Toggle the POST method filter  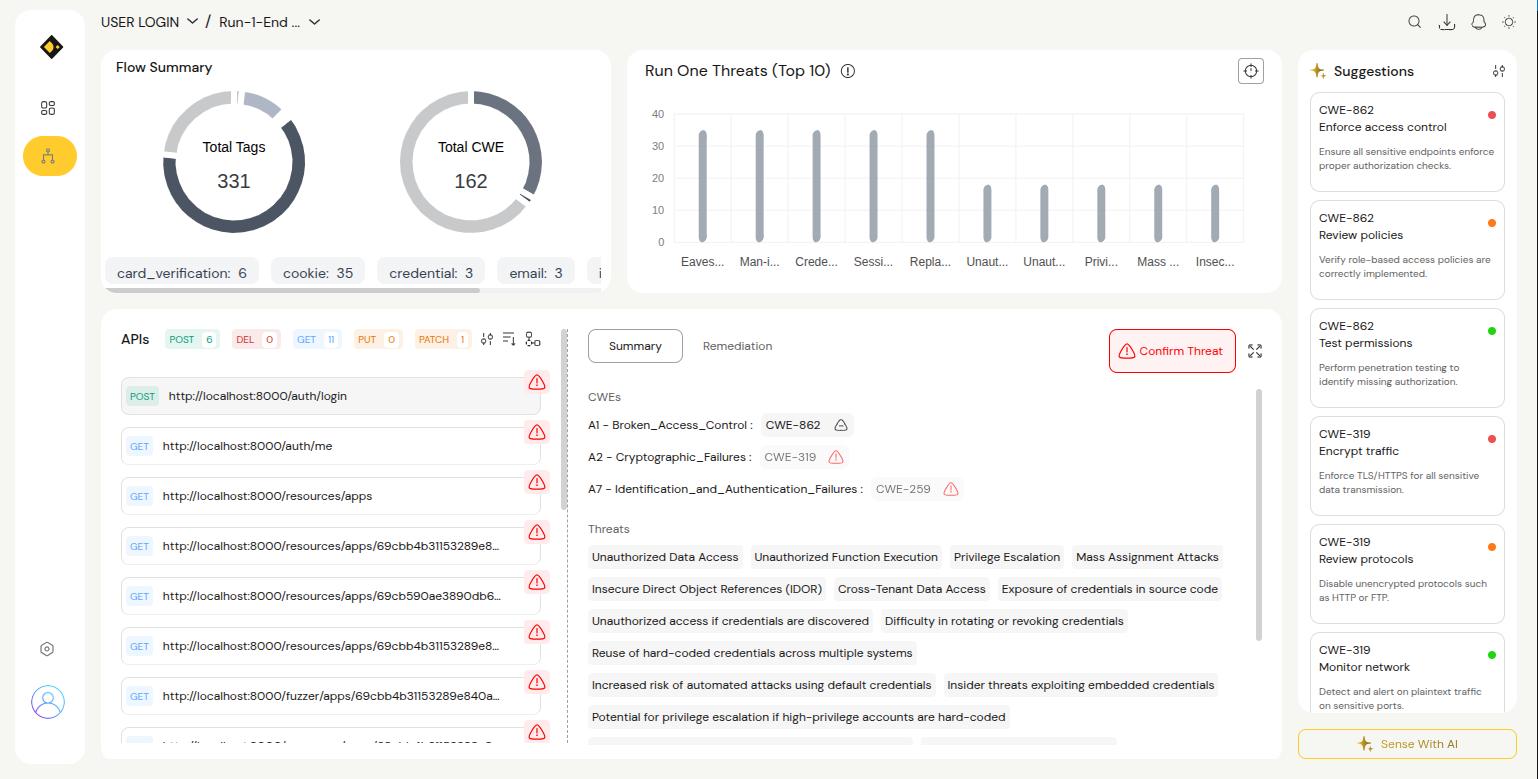tap(192, 339)
